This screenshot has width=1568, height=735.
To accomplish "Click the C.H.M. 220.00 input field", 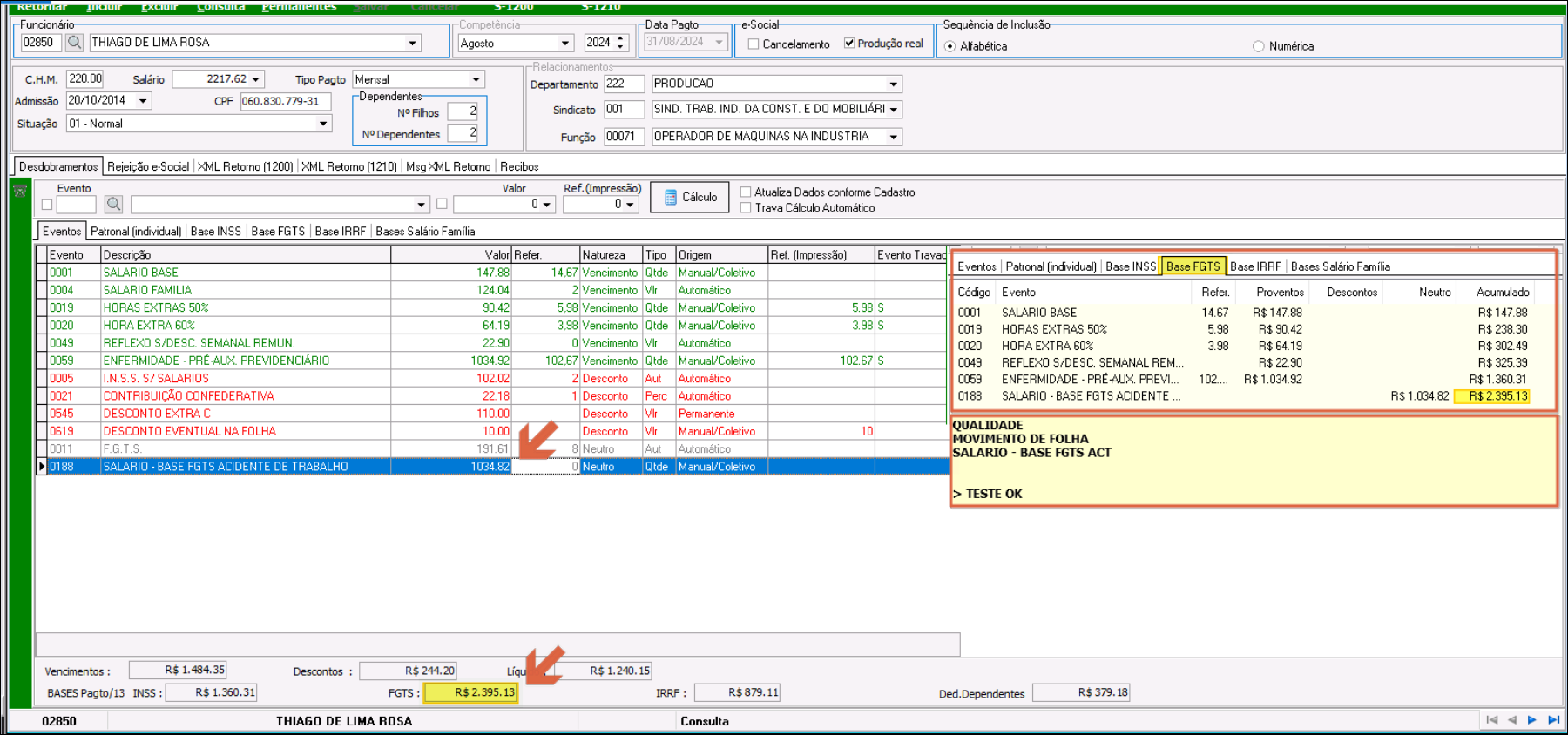I will 85,79.
